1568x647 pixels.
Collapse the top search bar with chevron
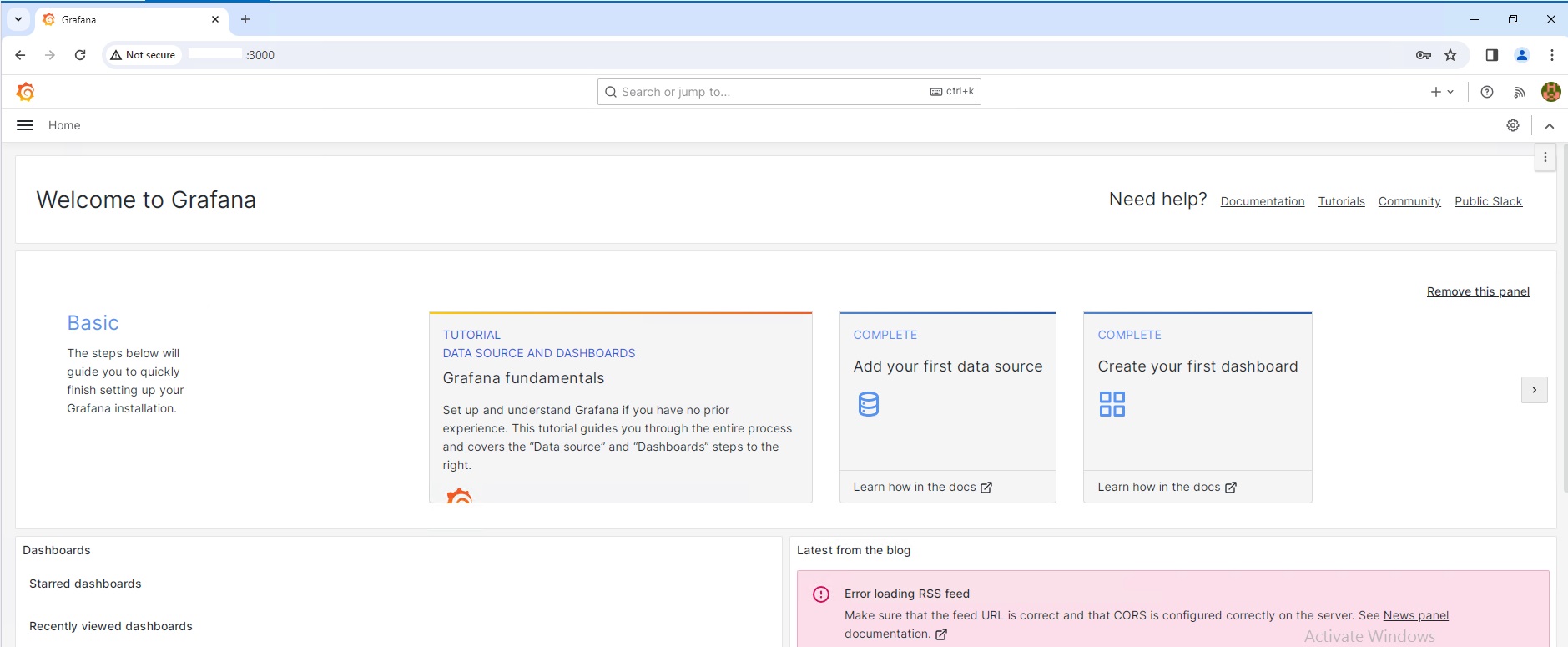click(1550, 126)
